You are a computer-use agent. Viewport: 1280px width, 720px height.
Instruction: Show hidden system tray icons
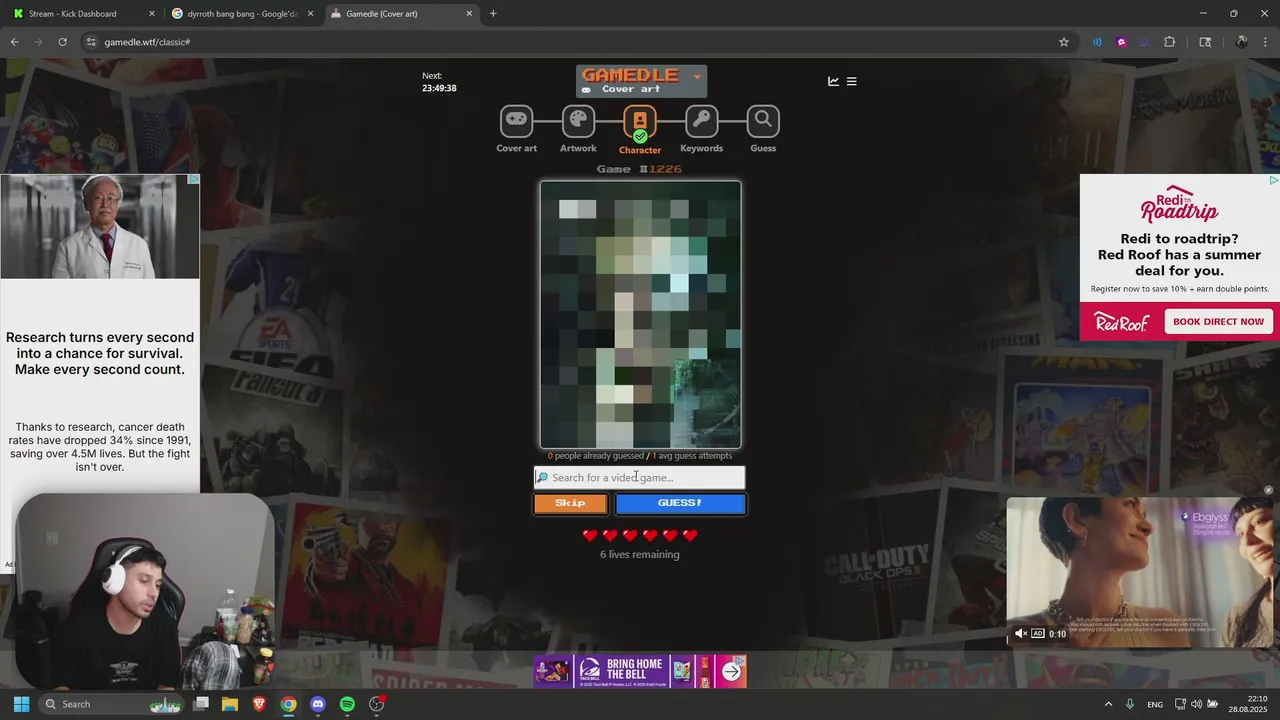(x=1108, y=704)
